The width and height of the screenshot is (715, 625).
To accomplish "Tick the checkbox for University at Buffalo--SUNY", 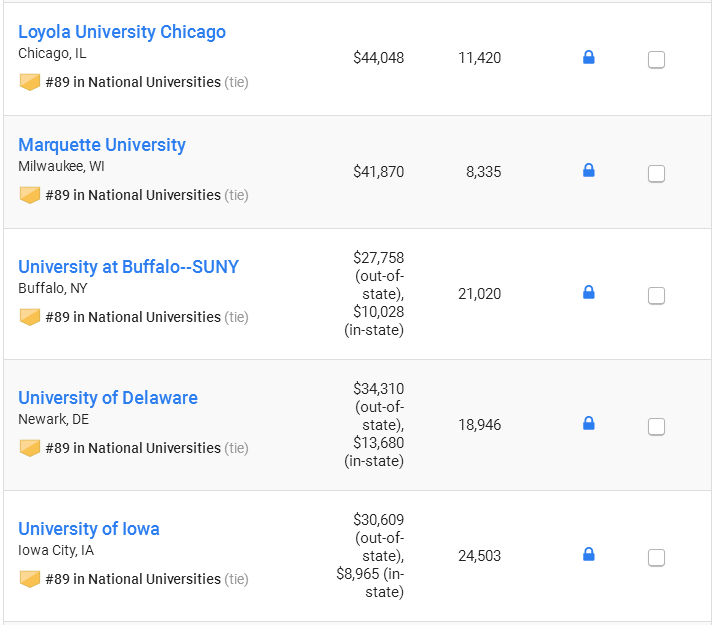I will click(x=656, y=296).
